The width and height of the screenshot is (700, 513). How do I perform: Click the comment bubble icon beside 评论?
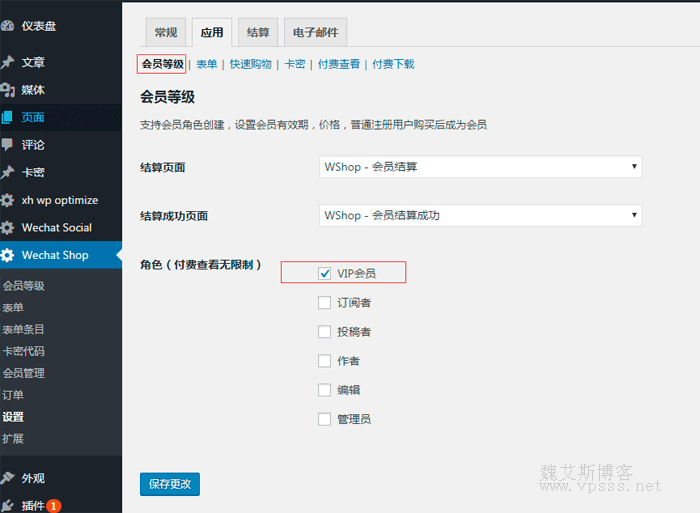point(8,144)
